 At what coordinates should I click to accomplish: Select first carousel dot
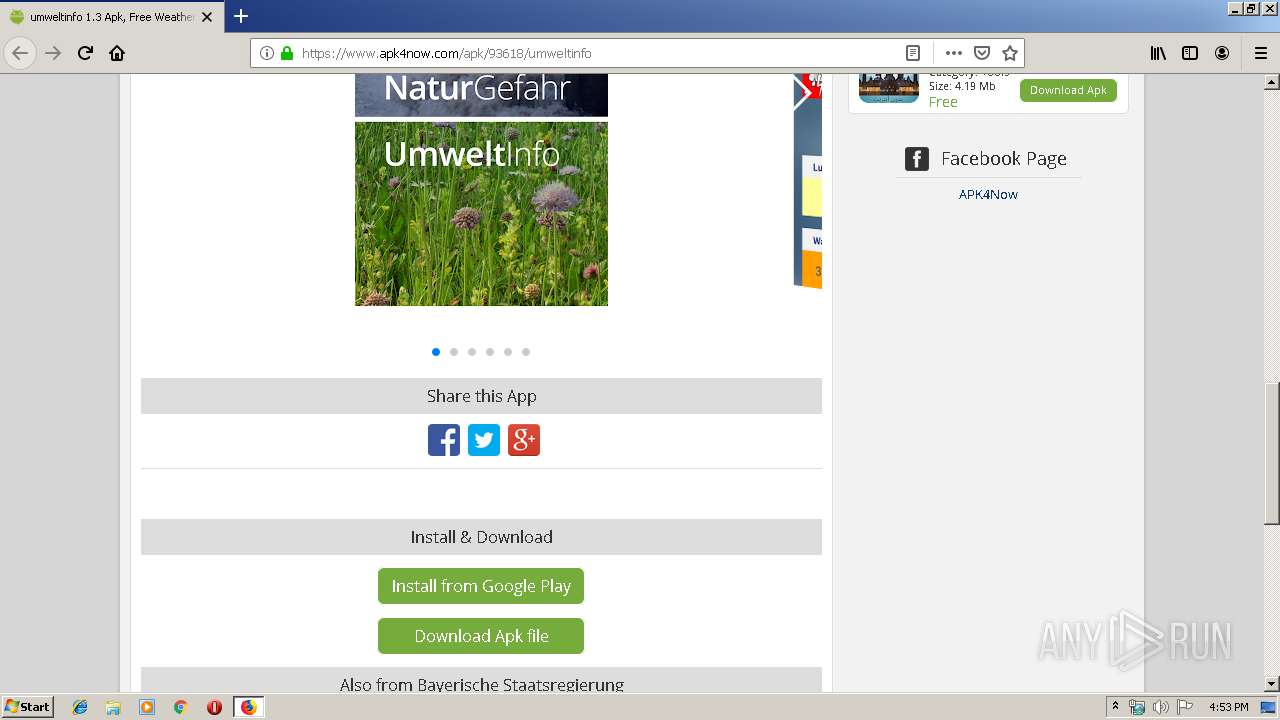click(436, 352)
